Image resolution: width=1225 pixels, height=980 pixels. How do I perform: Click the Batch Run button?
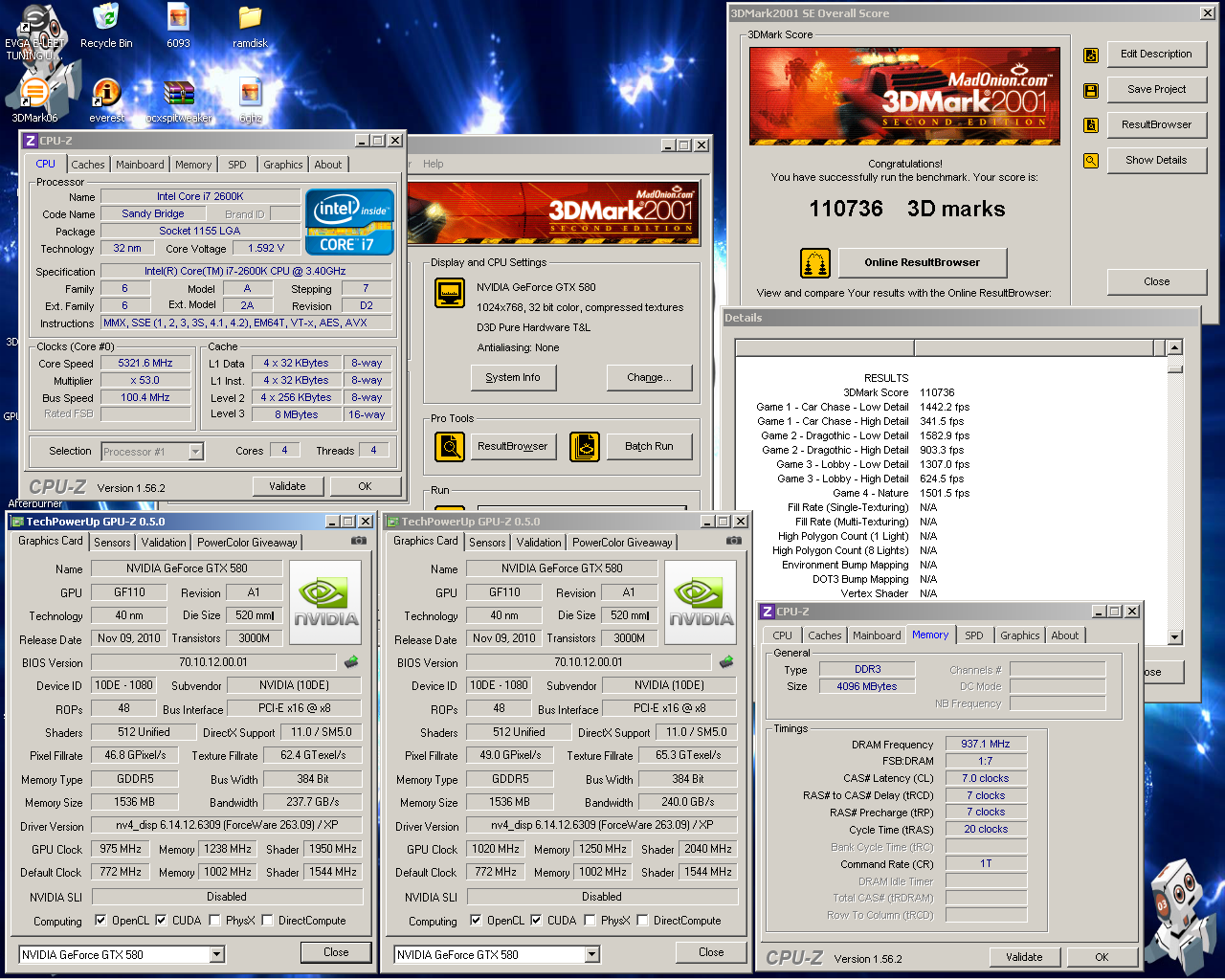[x=649, y=446]
